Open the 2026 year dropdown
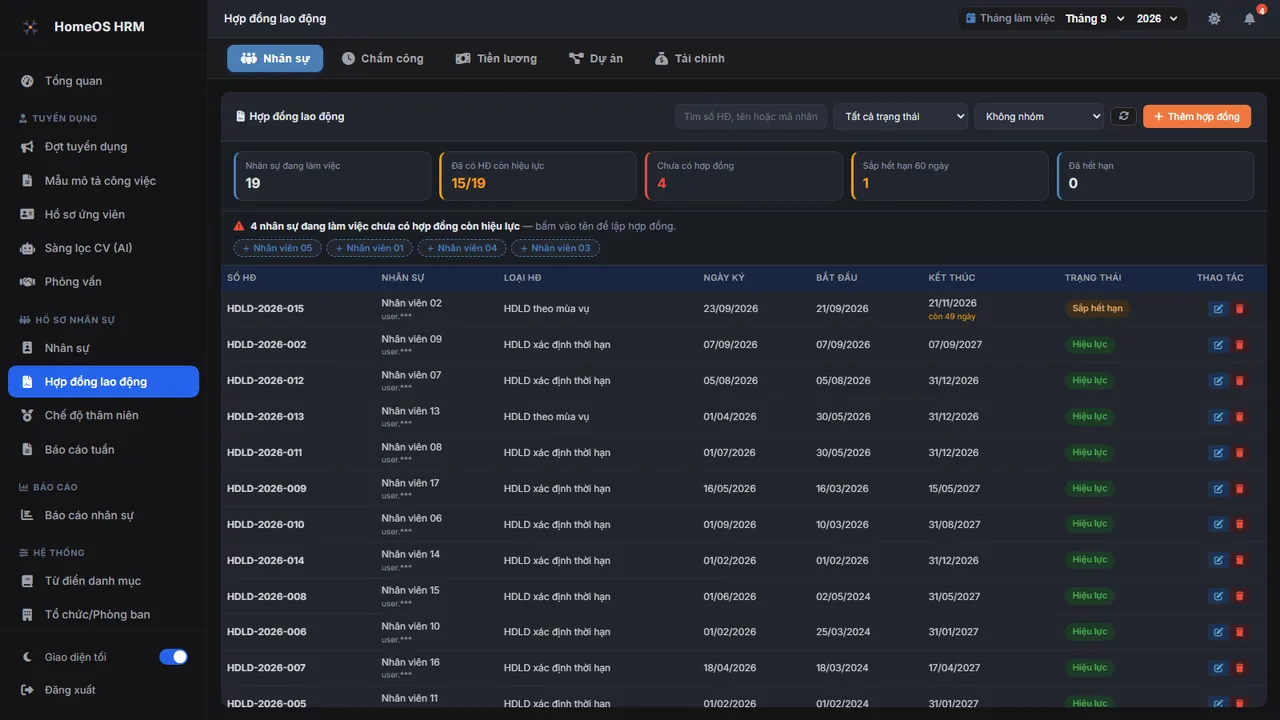Screen dimensions: 1280x720 click(x=1159, y=19)
